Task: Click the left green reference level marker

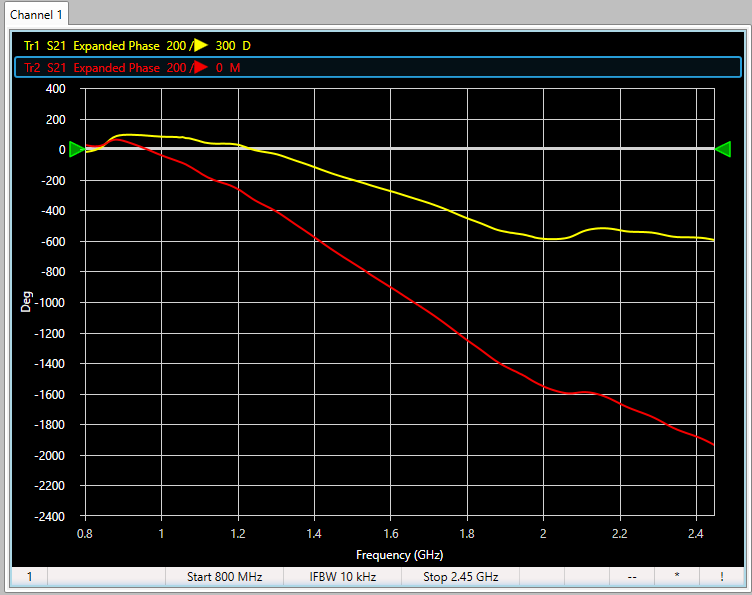Action: (76, 149)
